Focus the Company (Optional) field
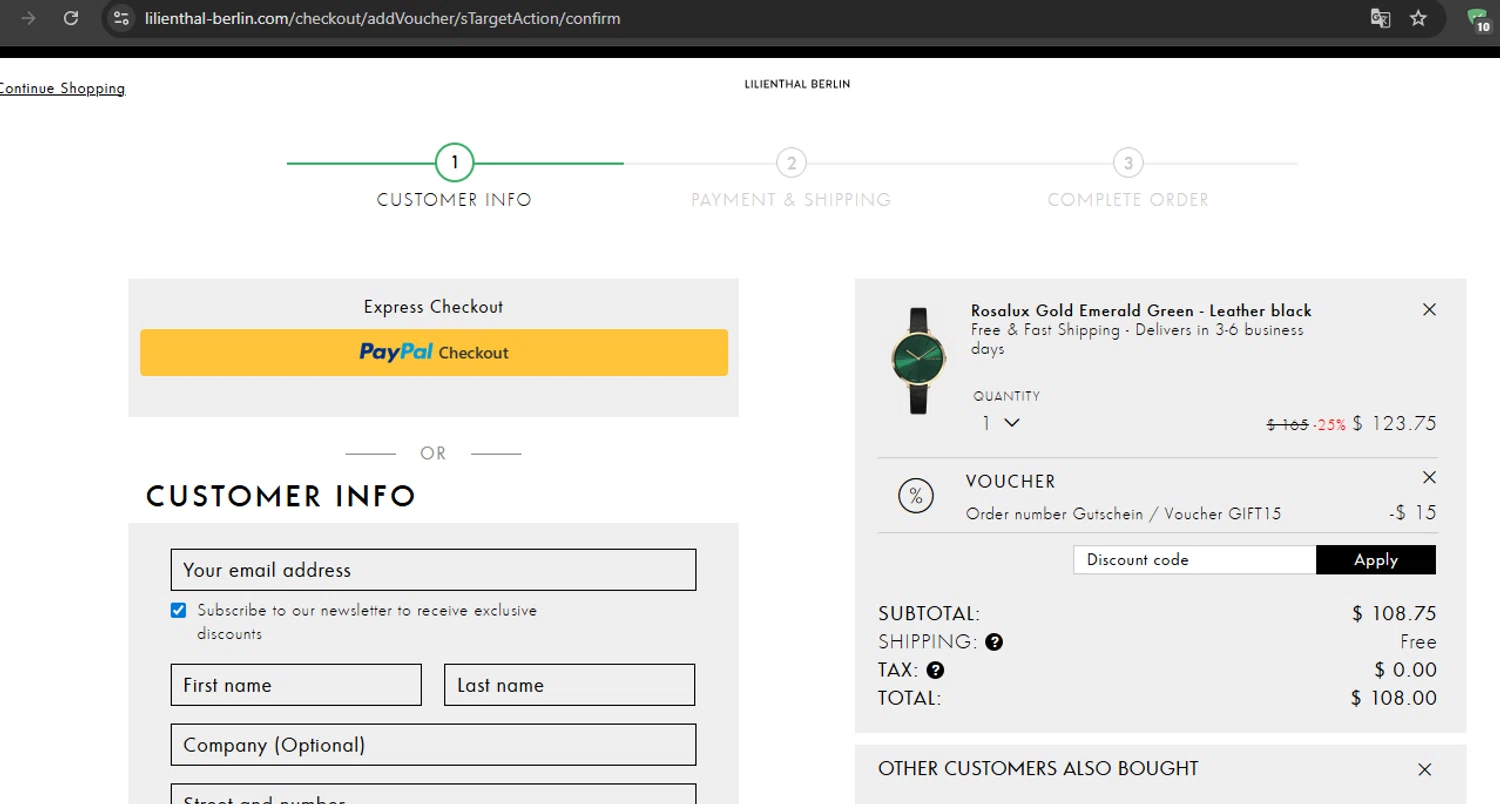 click(x=433, y=745)
